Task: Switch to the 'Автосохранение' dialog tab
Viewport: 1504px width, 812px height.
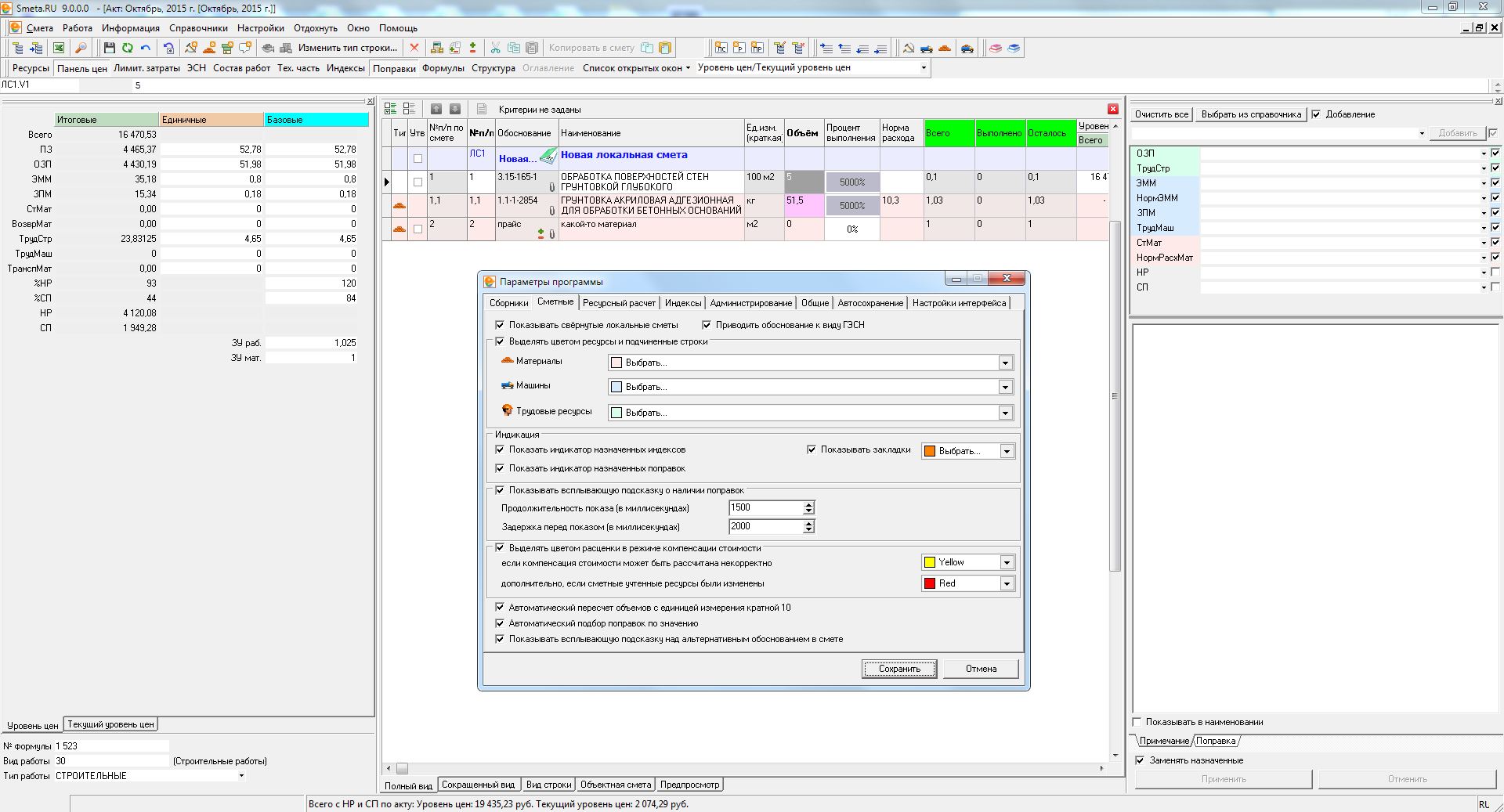Action: 870,303
